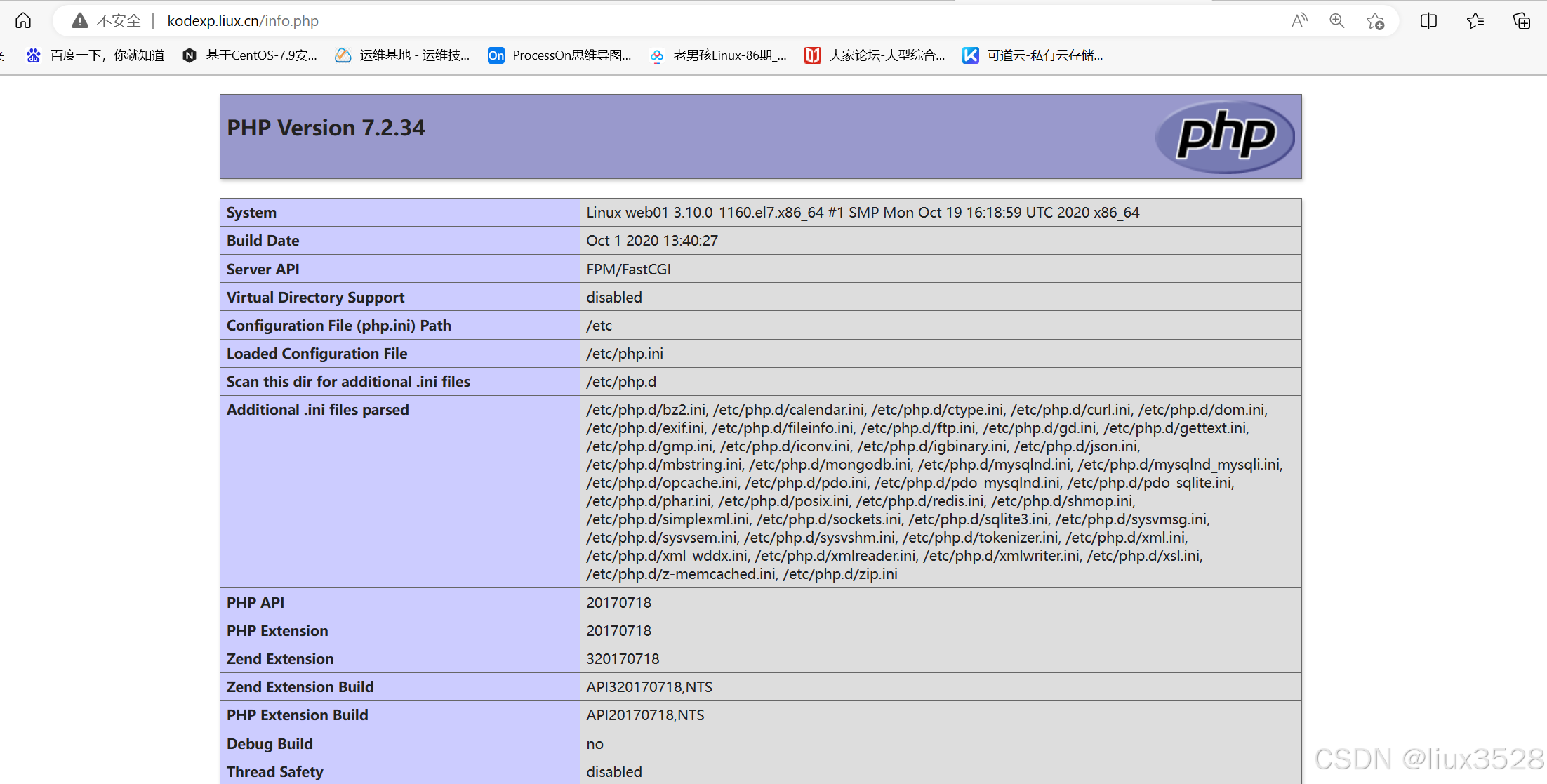Screen dimensions: 1547x784
Task: Open the ProcessOn mind map bookmark
Action: click(x=560, y=55)
